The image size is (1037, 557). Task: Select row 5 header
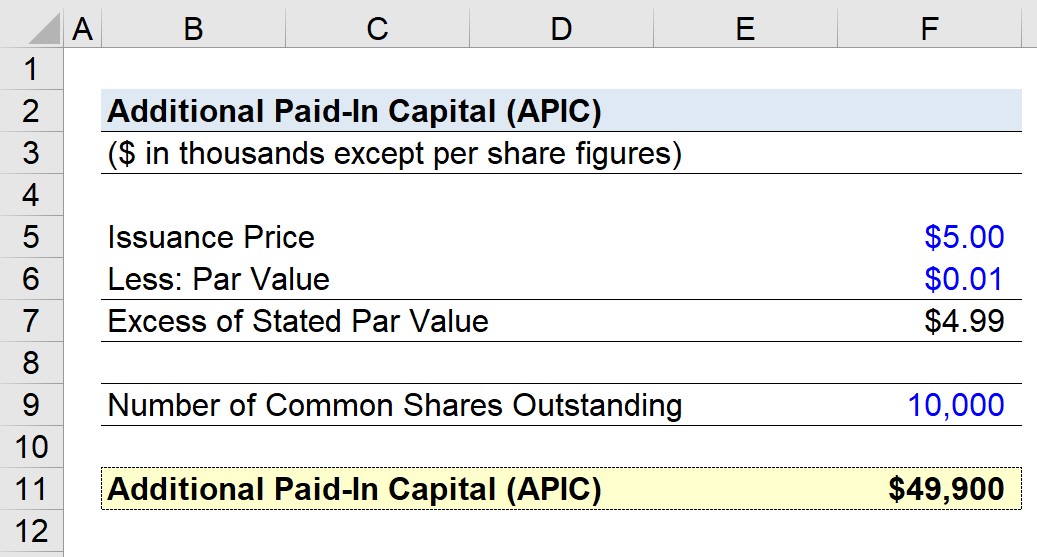coord(30,237)
